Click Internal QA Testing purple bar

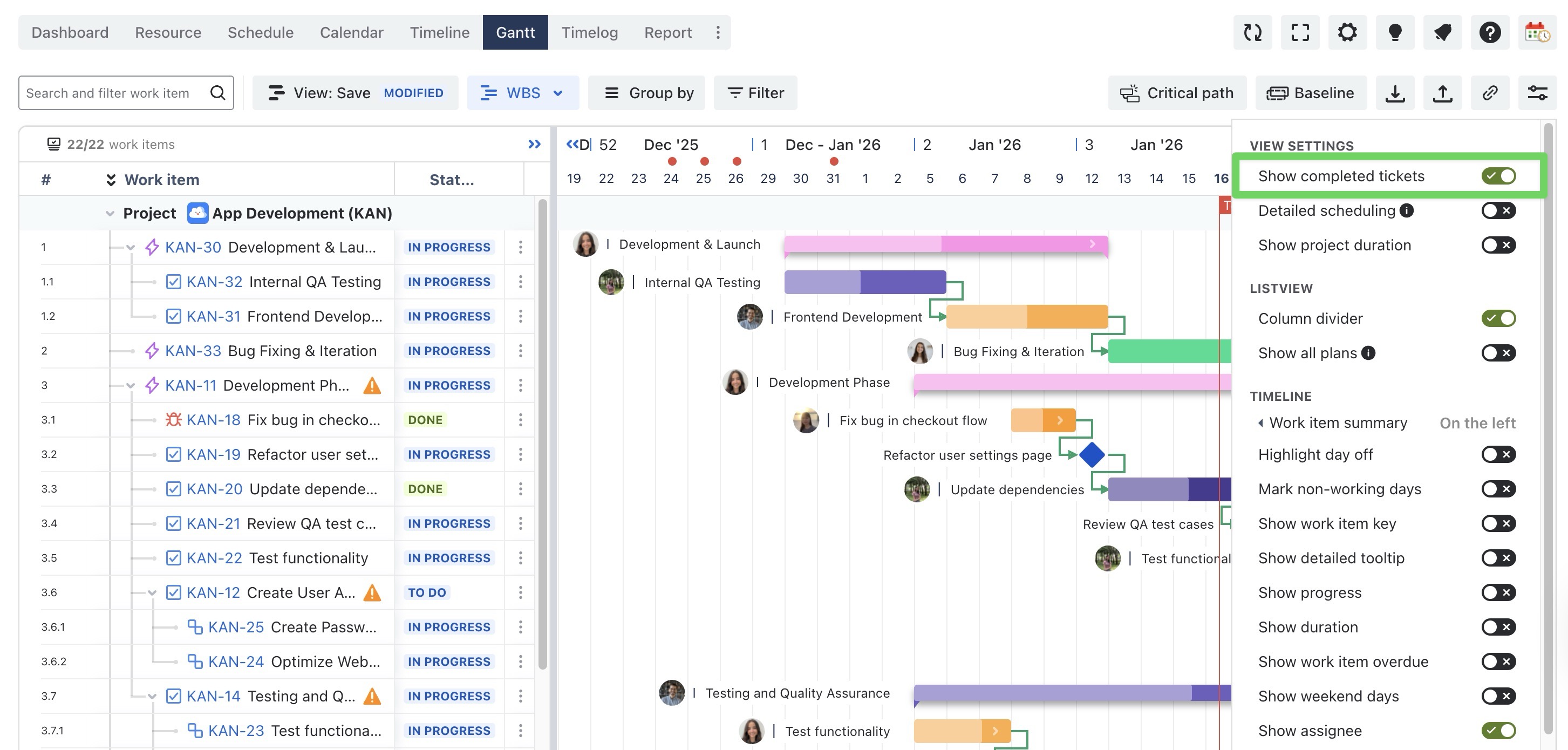[x=864, y=283]
